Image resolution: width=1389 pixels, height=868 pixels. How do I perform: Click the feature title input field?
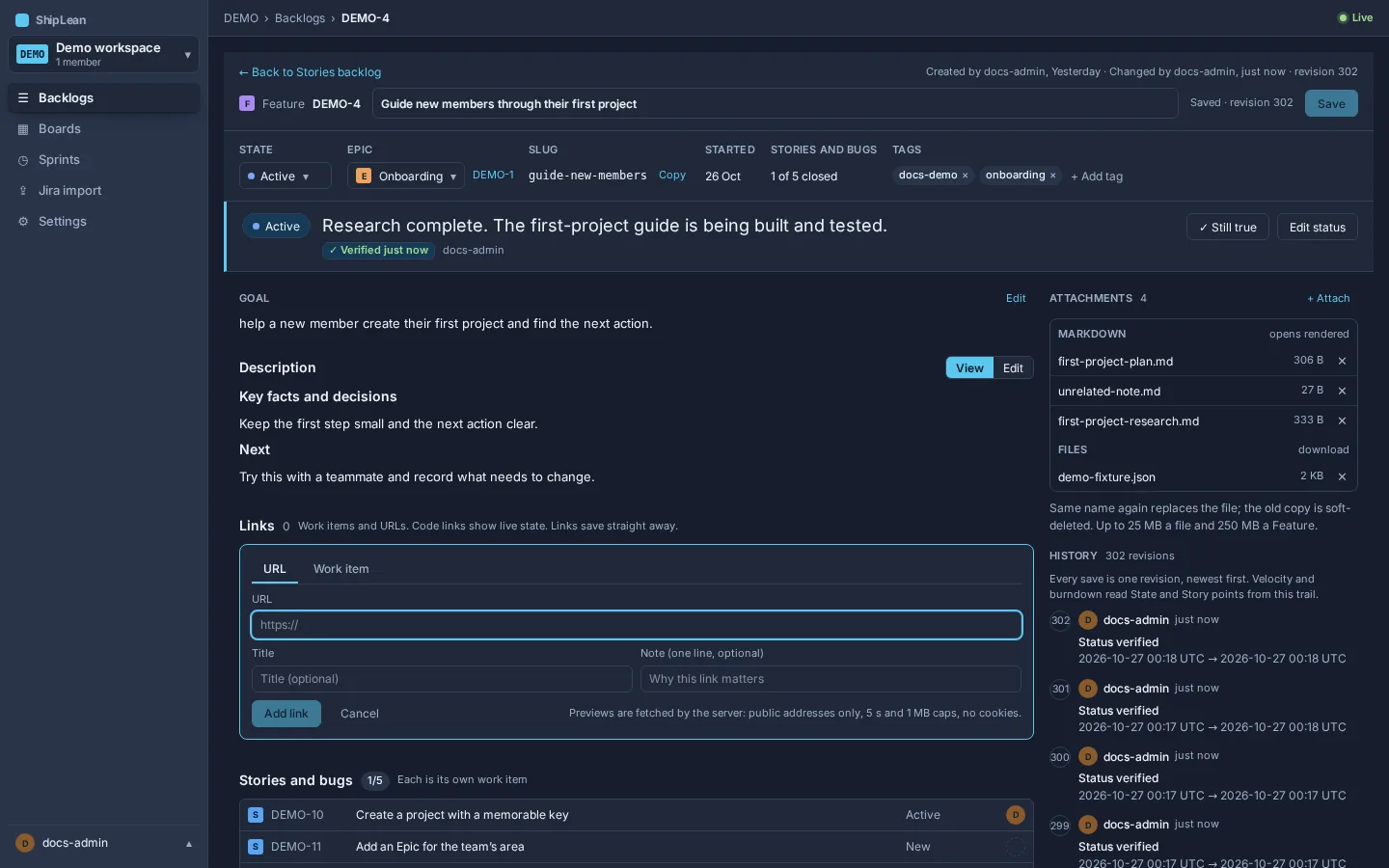[776, 103]
